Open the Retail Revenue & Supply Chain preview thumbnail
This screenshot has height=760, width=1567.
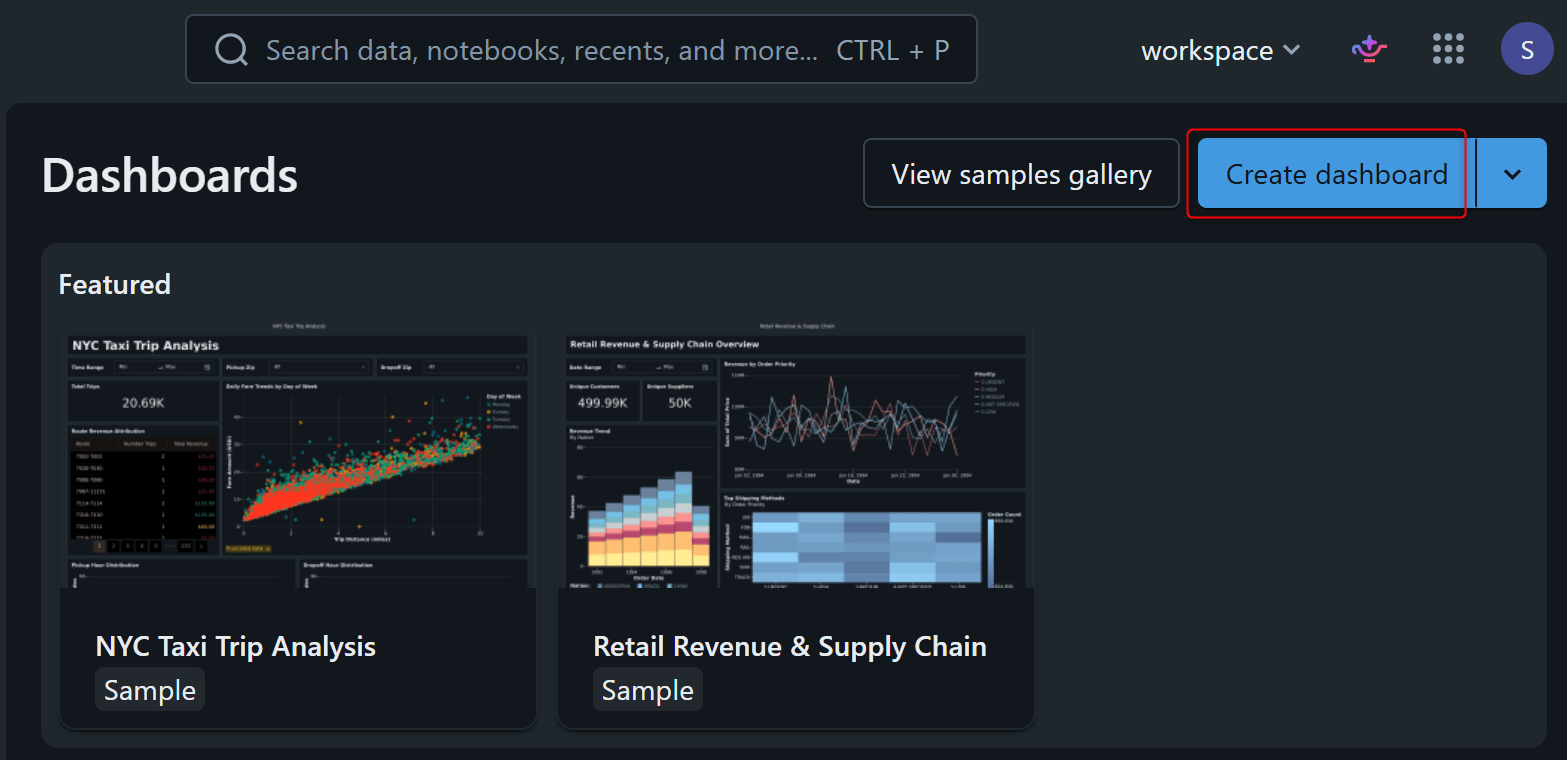click(795, 455)
